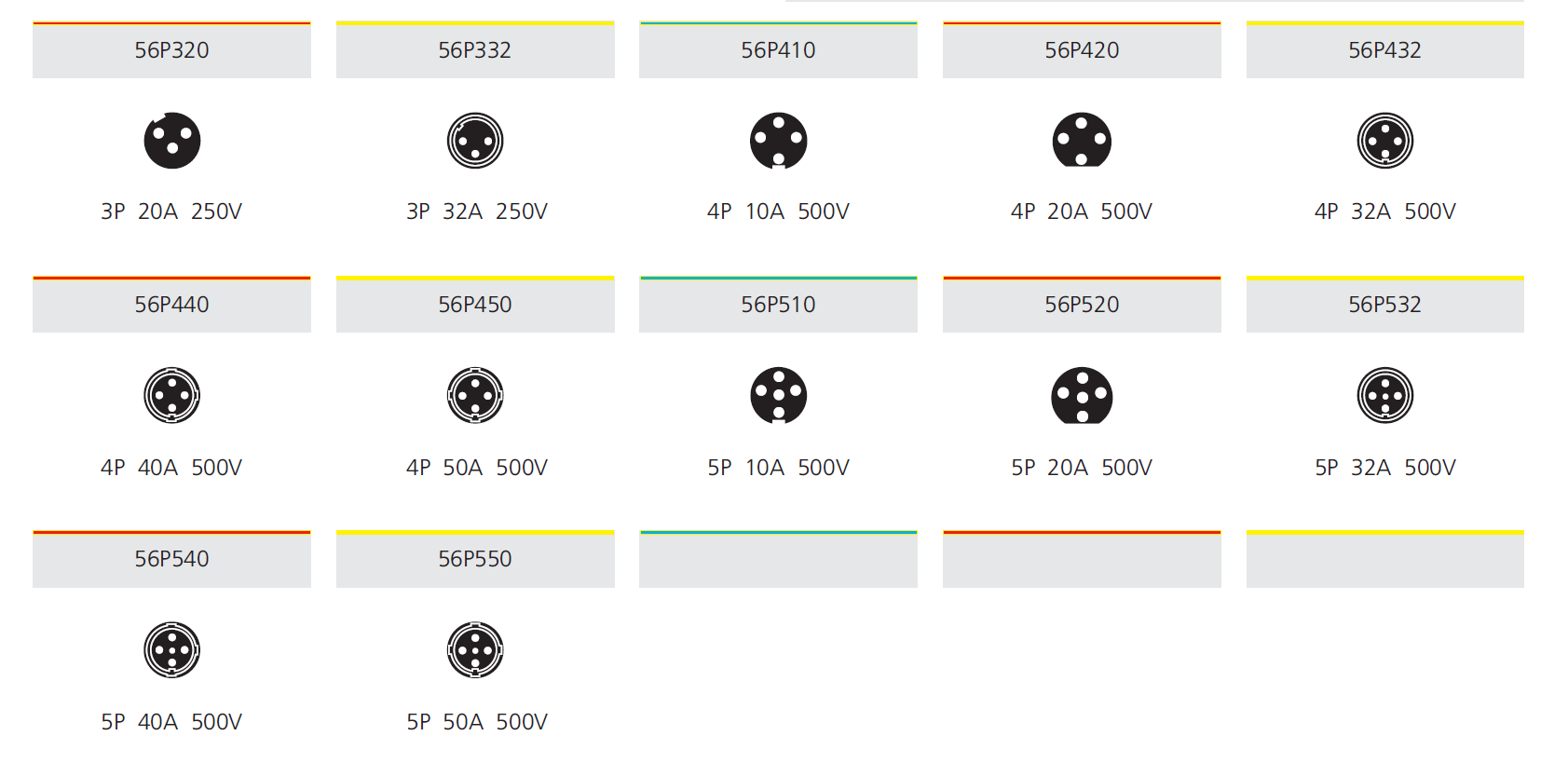Select the 56P440 plug pin diagram
The width and height of the screenshot is (1568, 763).
[x=172, y=395]
